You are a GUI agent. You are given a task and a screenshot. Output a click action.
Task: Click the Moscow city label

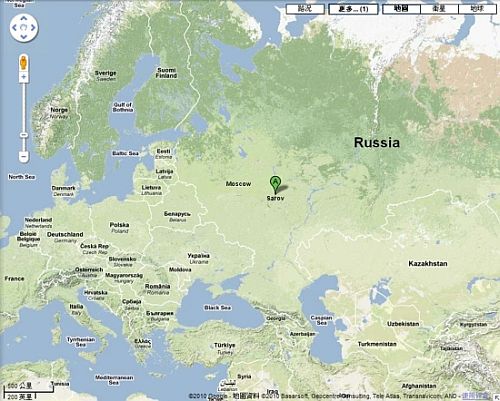[x=238, y=184]
